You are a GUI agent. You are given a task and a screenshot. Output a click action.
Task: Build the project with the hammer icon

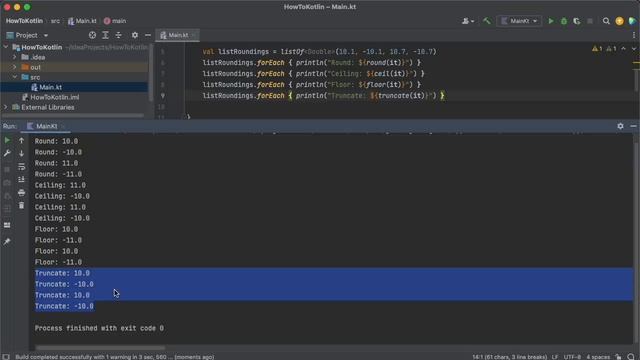point(487,21)
